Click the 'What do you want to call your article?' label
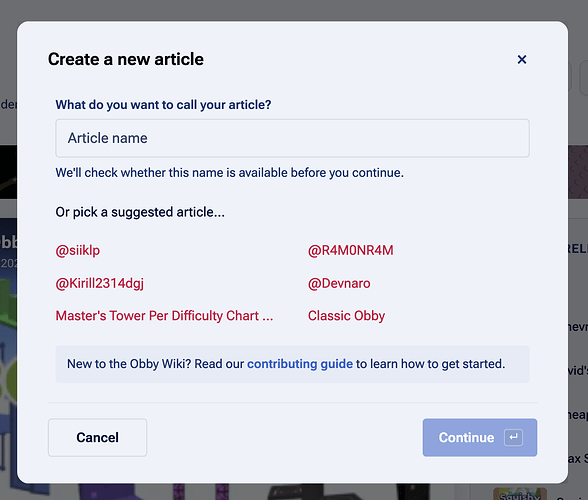This screenshot has height=500, width=588. [x=163, y=105]
